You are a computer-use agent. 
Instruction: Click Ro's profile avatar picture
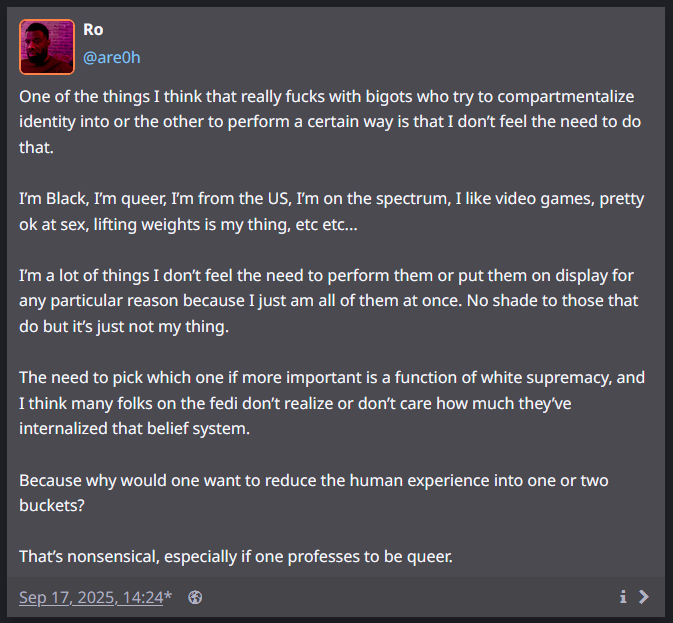47,47
